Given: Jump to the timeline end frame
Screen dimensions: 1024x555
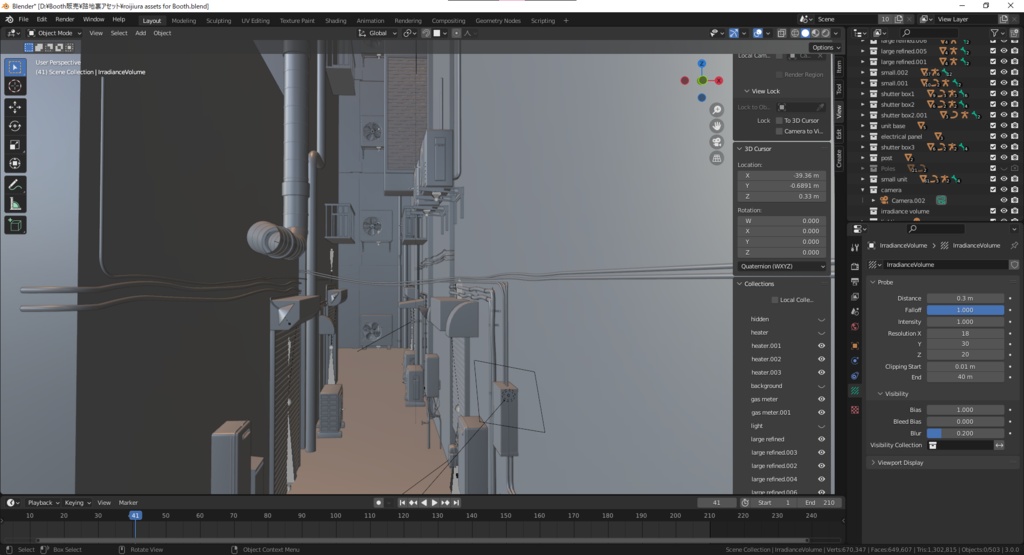Looking at the screenshot, I should pyautogui.click(x=456, y=503).
